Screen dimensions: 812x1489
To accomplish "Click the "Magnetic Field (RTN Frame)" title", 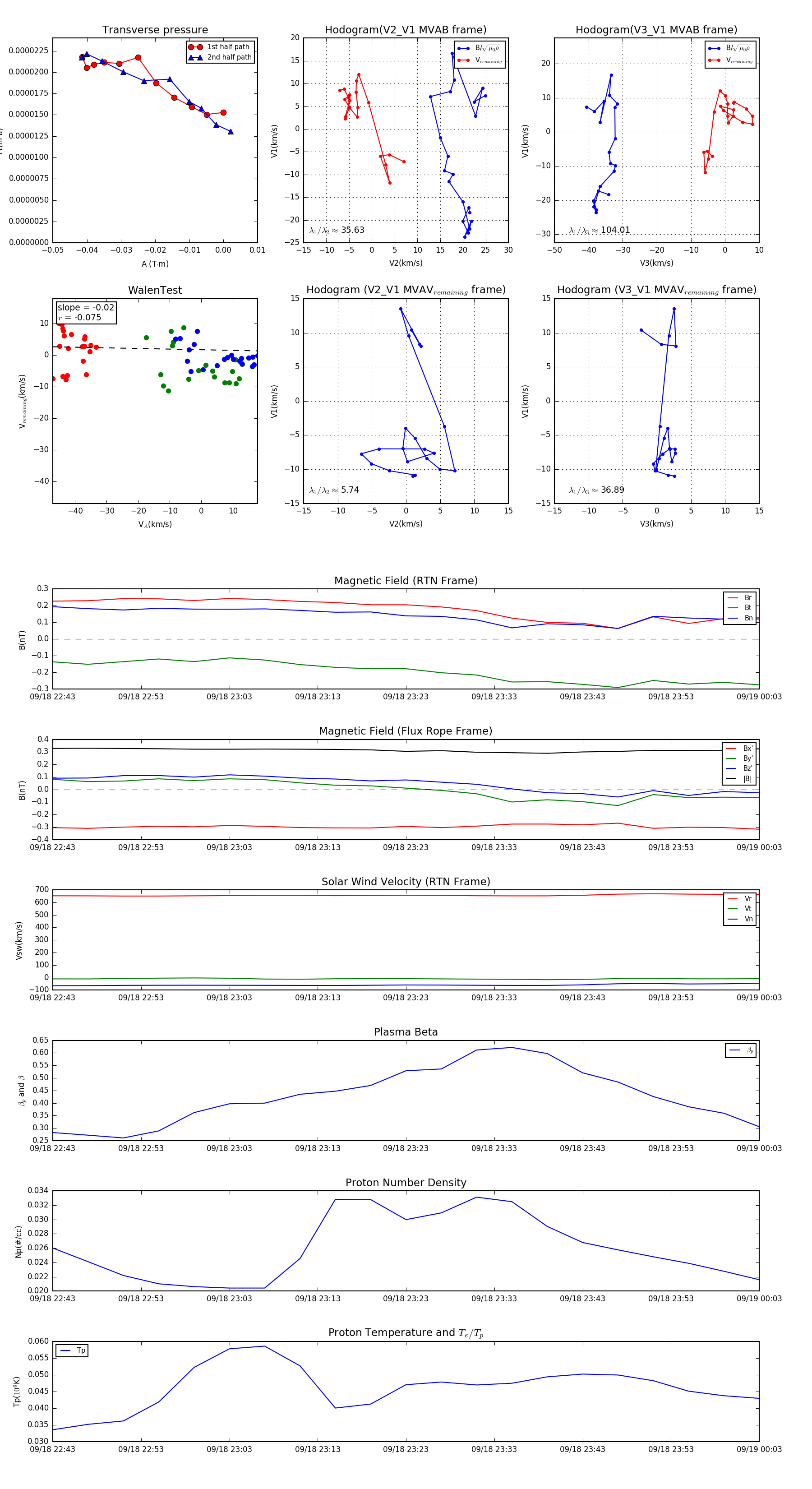I will [406, 581].
